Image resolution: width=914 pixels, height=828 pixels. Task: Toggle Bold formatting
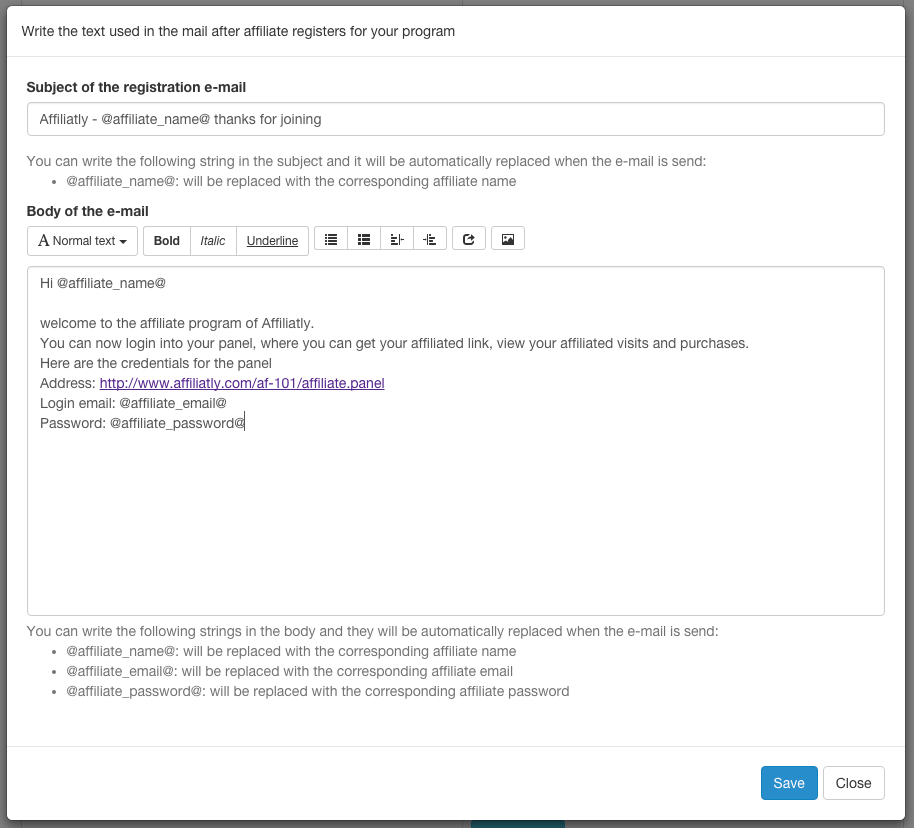point(167,241)
